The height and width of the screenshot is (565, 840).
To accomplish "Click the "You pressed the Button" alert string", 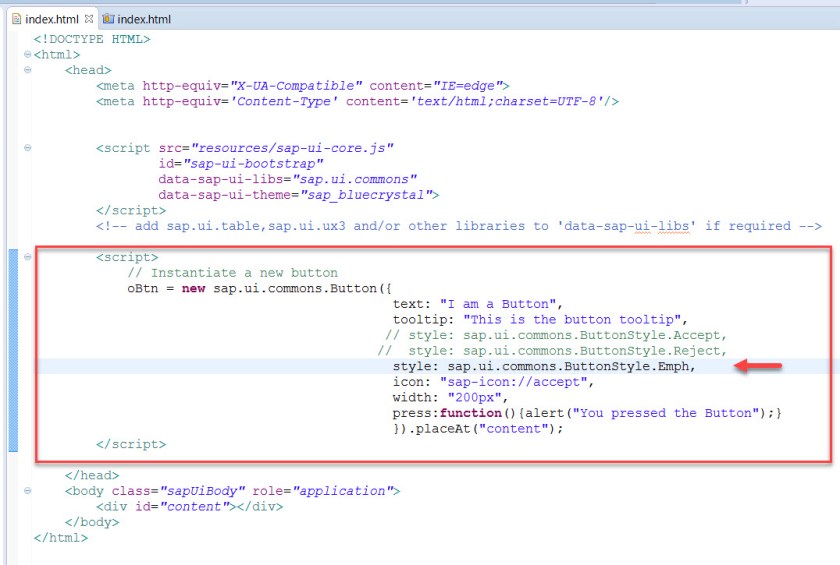I will pyautogui.click(x=666, y=412).
